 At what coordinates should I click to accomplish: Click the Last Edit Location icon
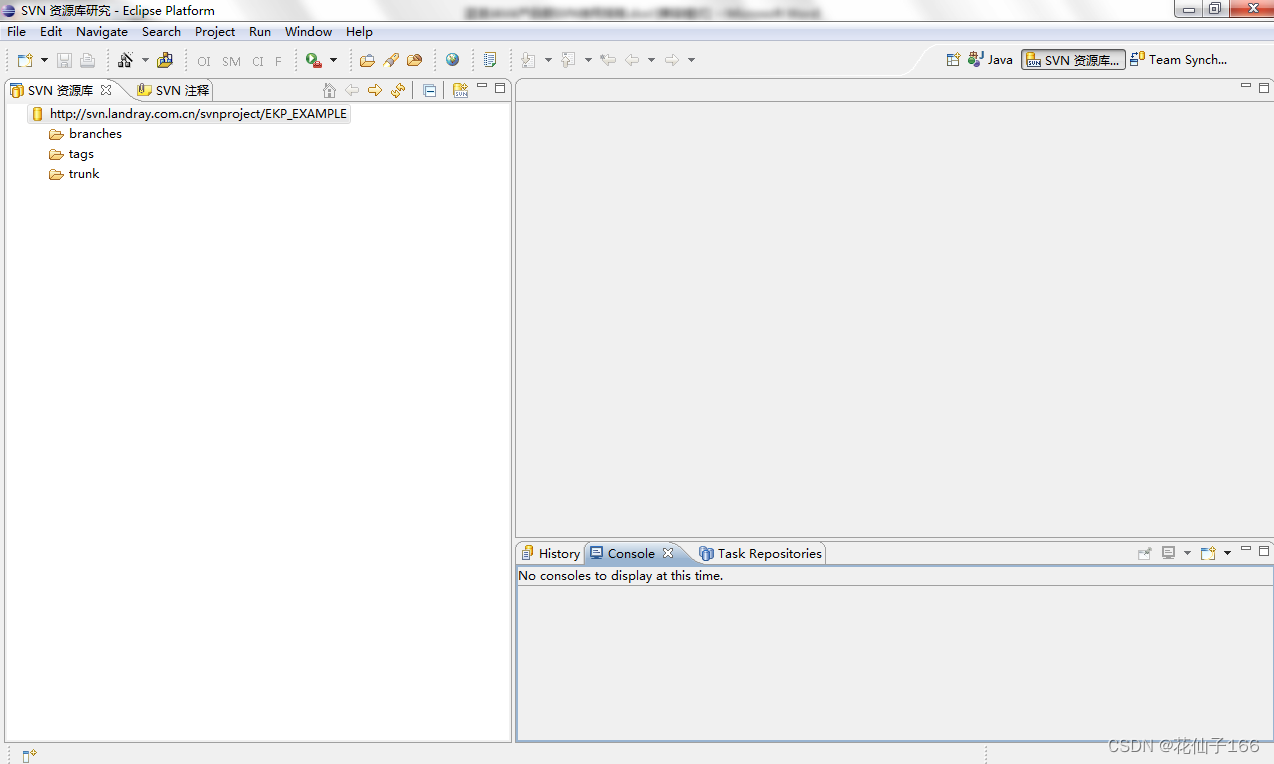[x=607, y=60]
